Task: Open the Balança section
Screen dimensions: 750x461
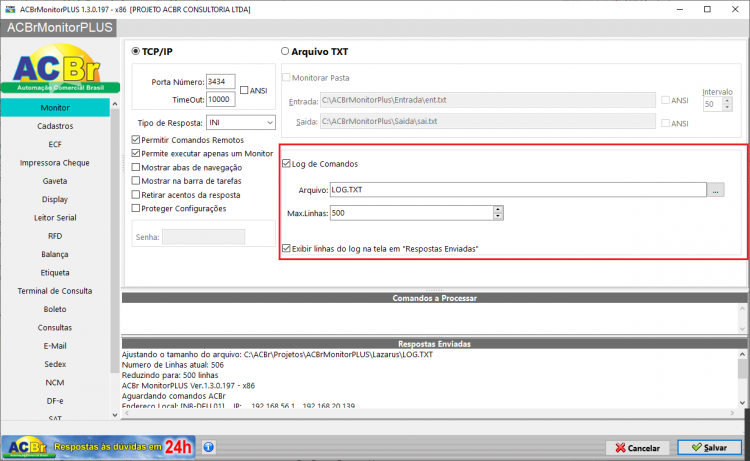Action: point(55,254)
